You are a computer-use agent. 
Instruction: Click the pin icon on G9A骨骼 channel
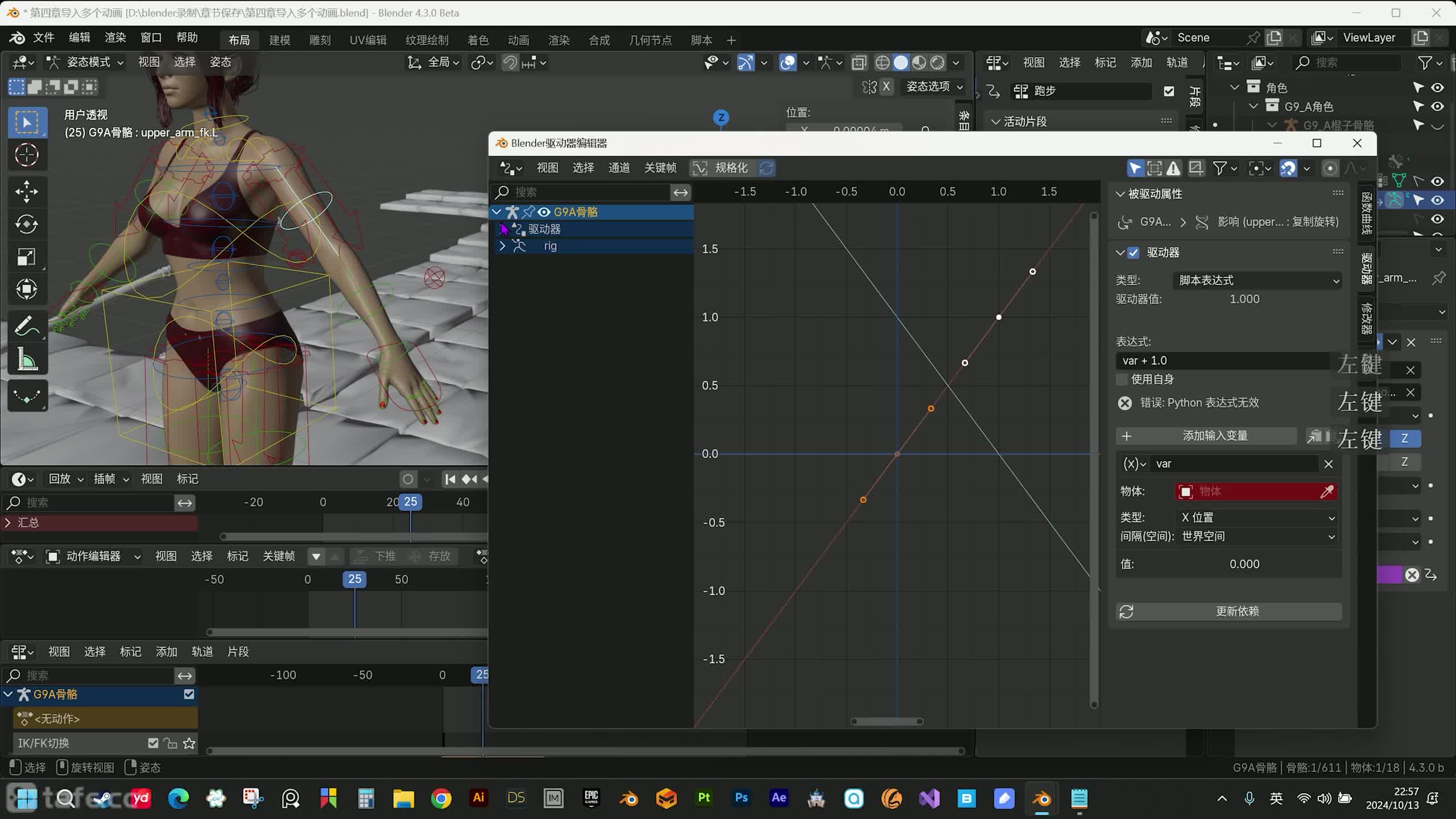pyautogui.click(x=528, y=212)
